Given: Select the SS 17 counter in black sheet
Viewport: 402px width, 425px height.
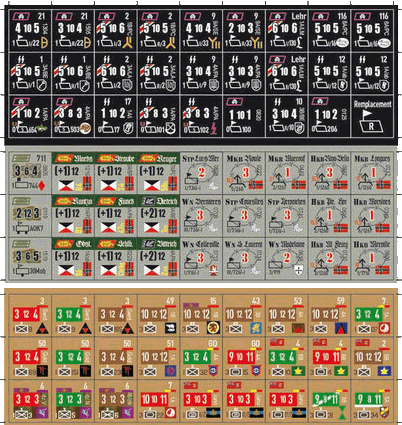Looking at the screenshot, I should [116, 116].
